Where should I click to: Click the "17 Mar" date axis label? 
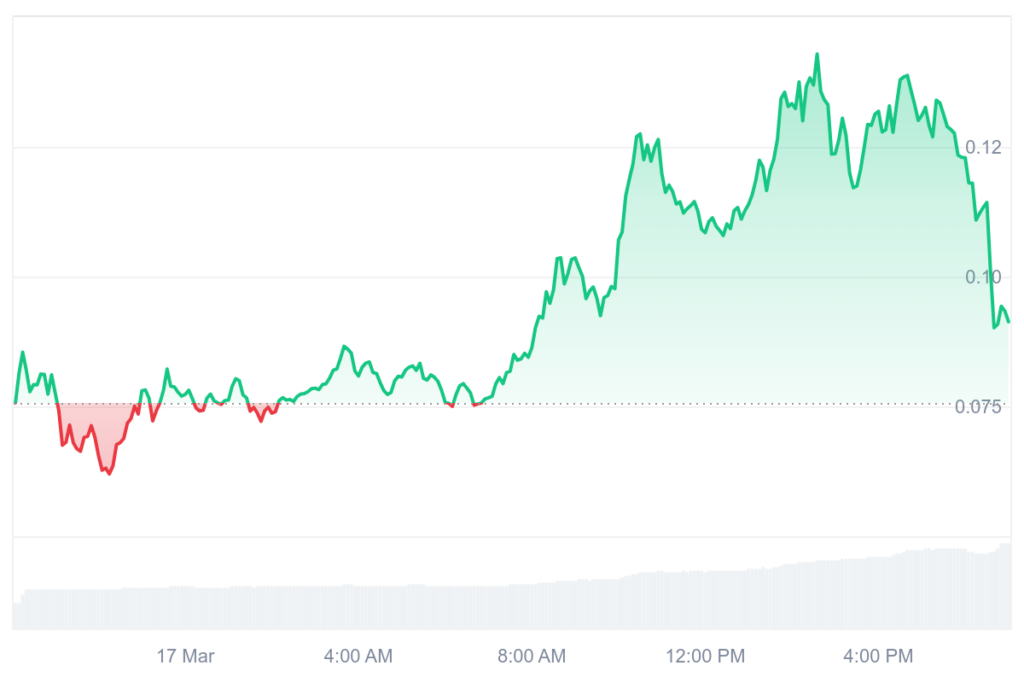[186, 656]
